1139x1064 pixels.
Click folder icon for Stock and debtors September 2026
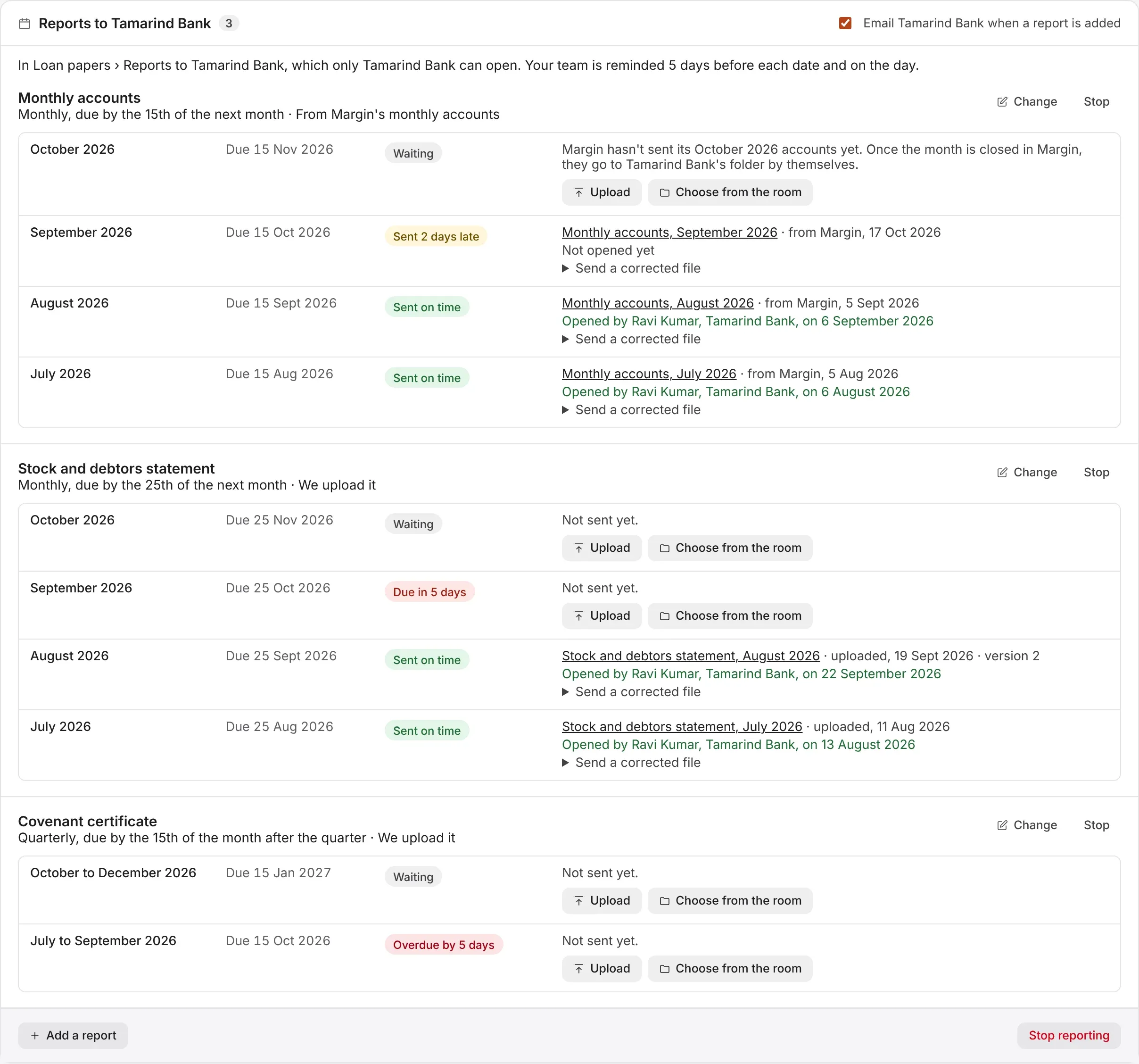tap(665, 616)
